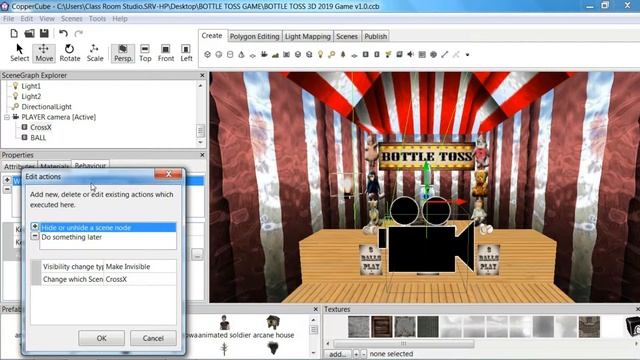Select 'Hide or unhide a scene node' action

(x=108, y=227)
